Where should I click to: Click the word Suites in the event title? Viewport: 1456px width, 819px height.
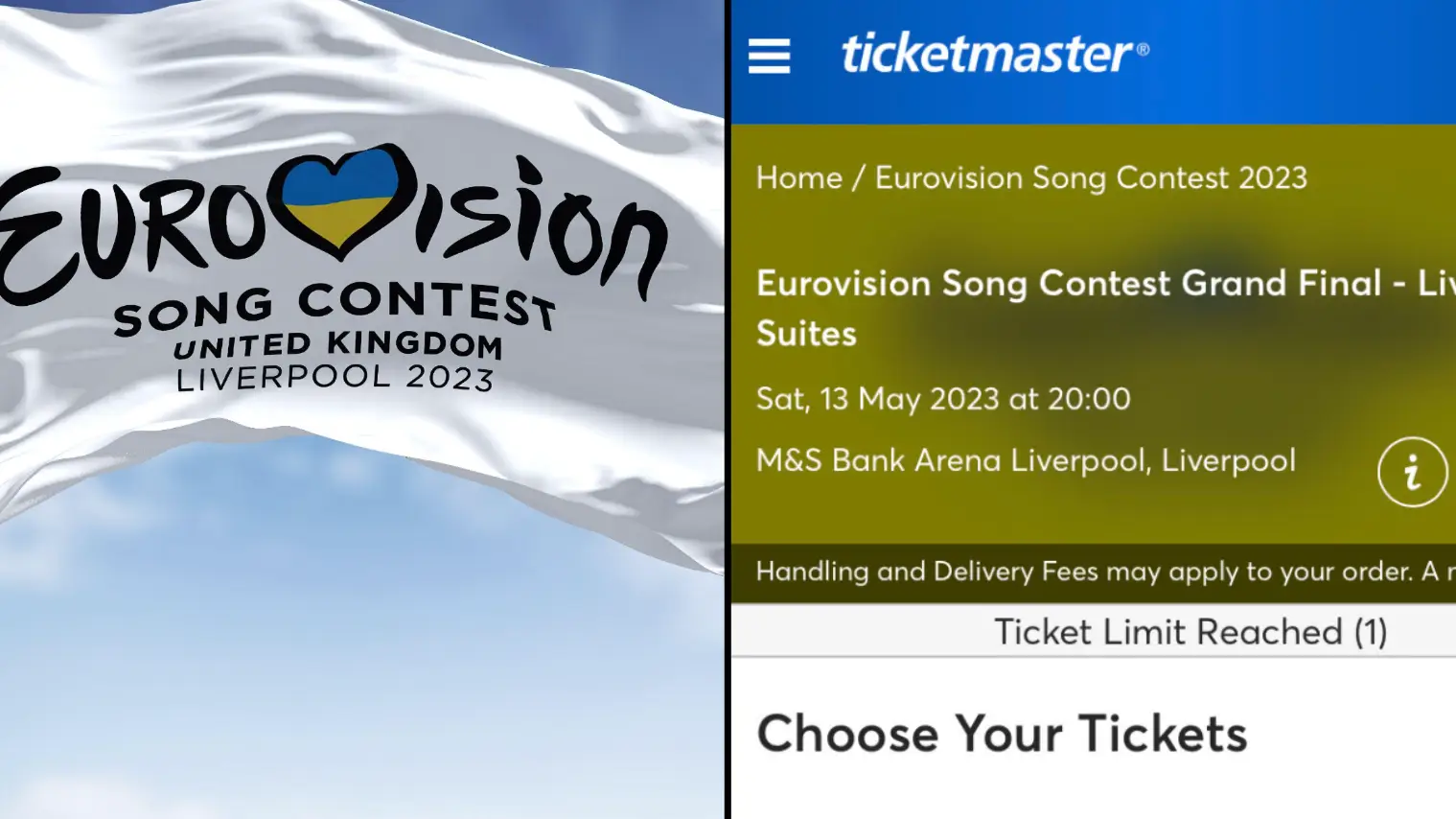click(x=806, y=335)
